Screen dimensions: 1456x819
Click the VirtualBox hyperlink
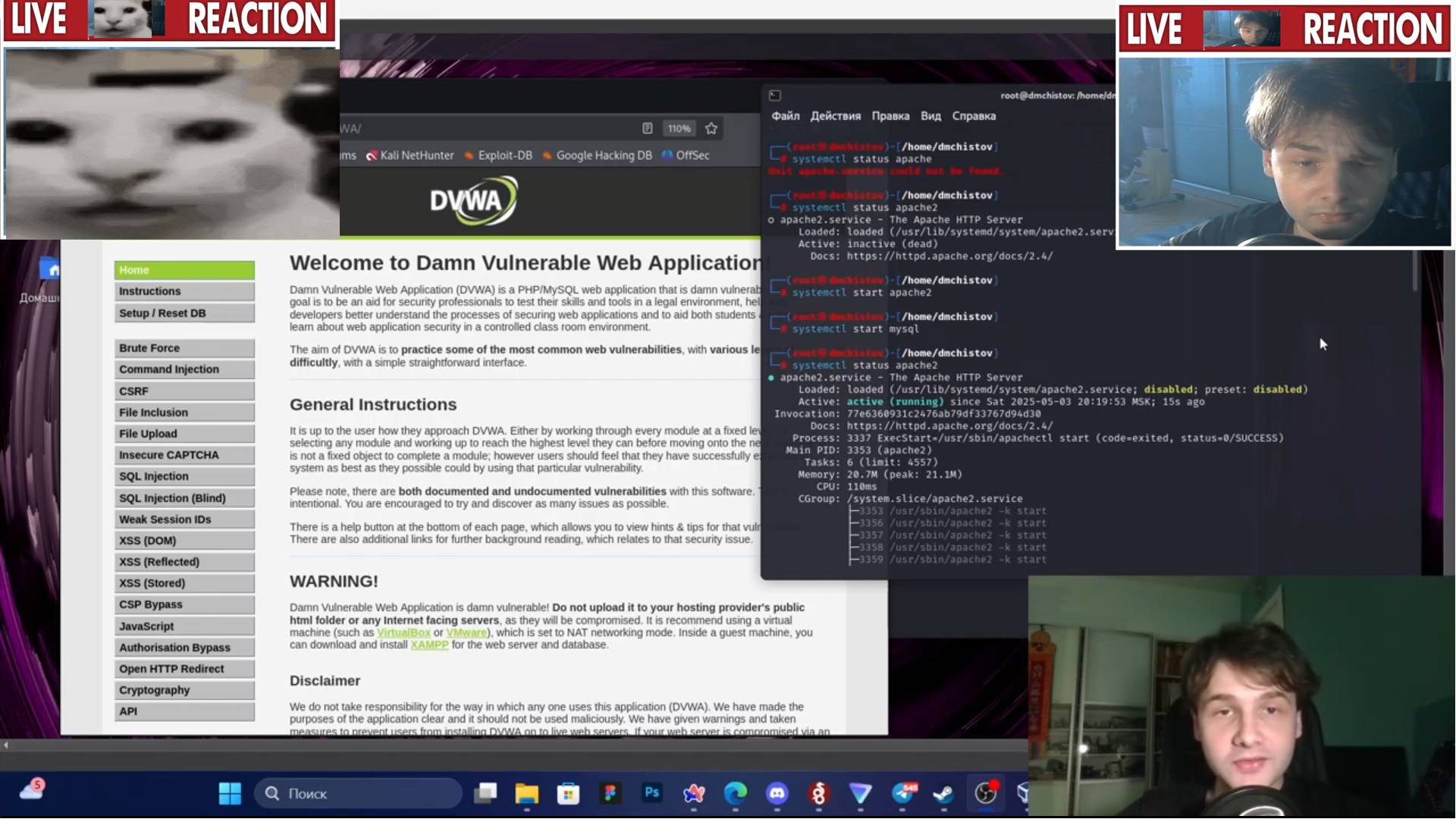403,632
